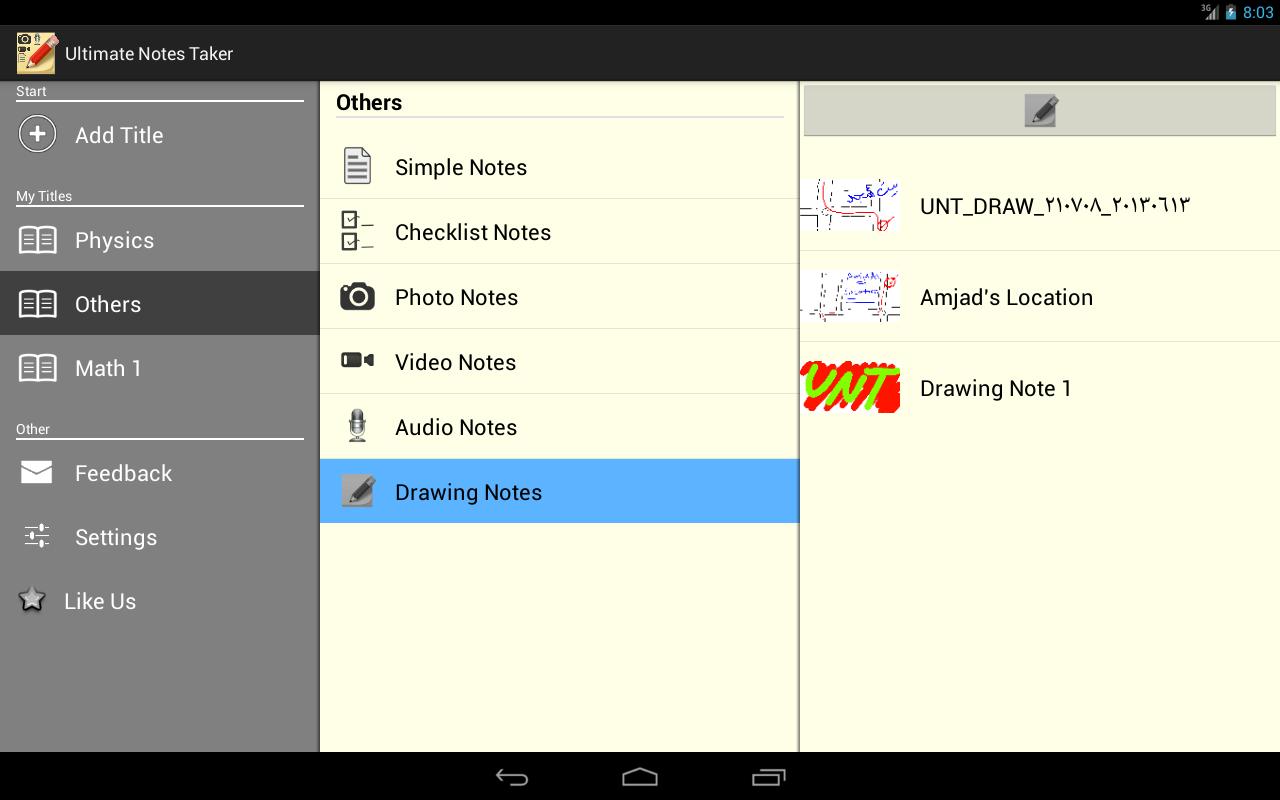The height and width of the screenshot is (800, 1280).
Task: Select the Others notebook in sidebar
Action: pos(107,303)
